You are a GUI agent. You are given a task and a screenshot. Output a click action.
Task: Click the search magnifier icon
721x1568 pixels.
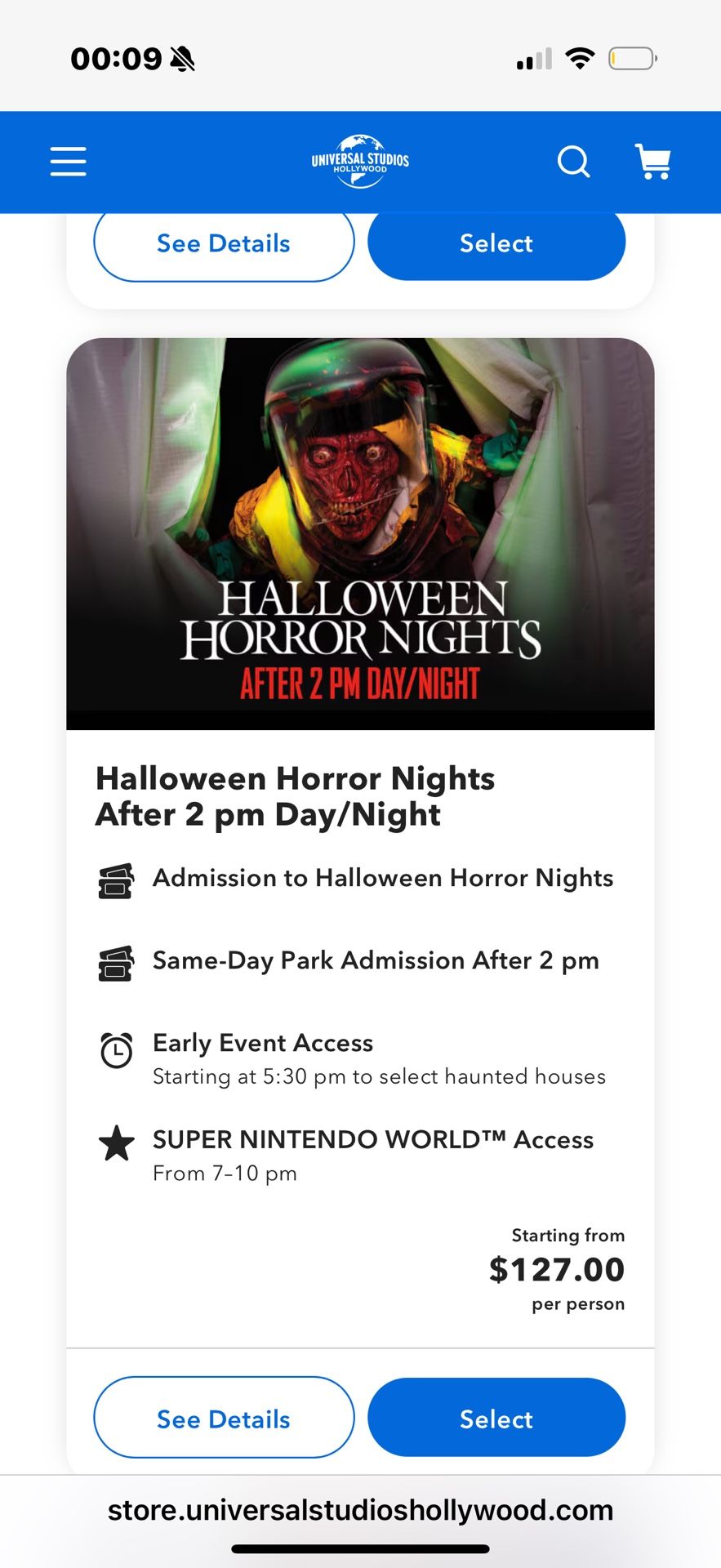[x=574, y=162]
